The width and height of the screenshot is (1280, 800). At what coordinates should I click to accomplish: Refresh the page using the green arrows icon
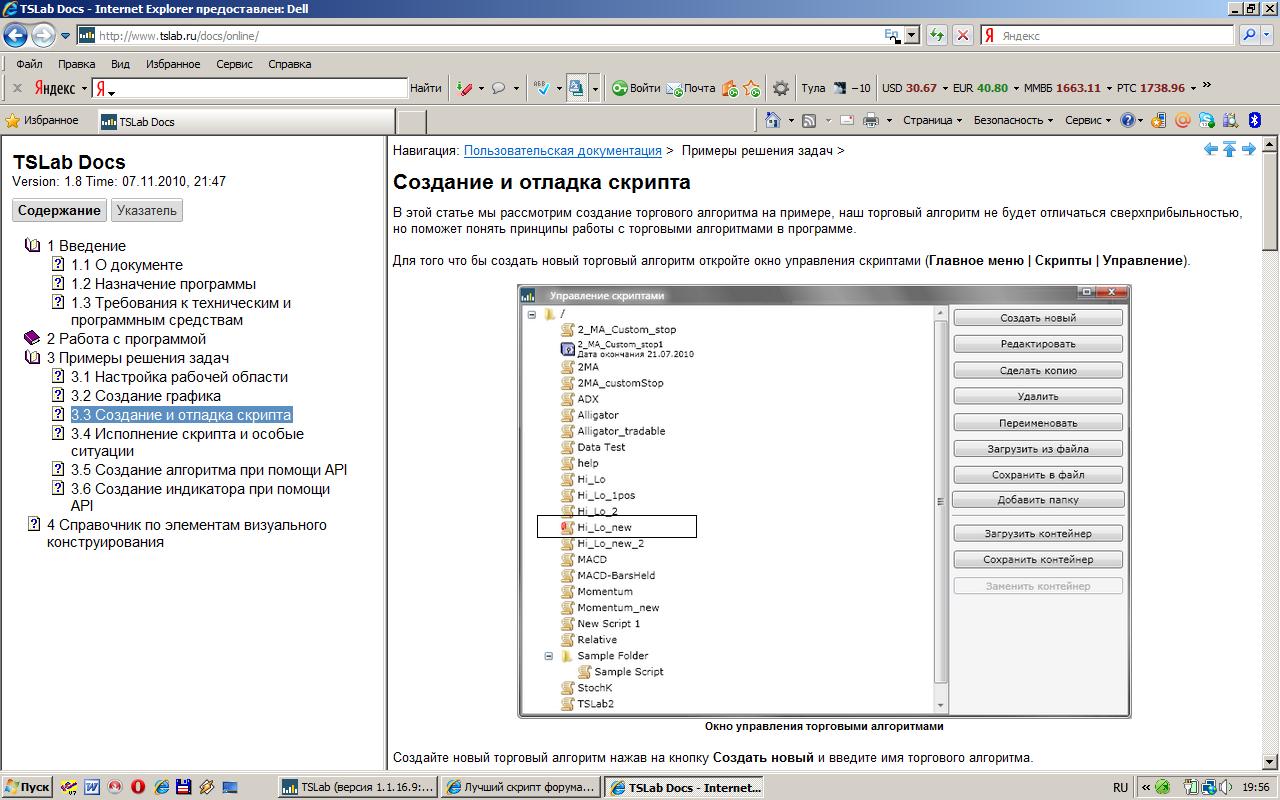[936, 35]
